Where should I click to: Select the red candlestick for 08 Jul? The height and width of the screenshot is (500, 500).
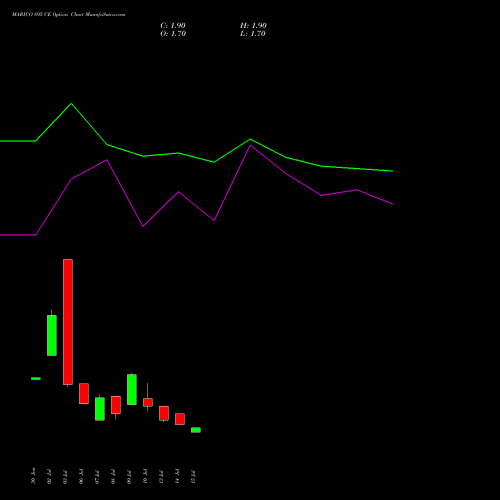(x=116, y=405)
